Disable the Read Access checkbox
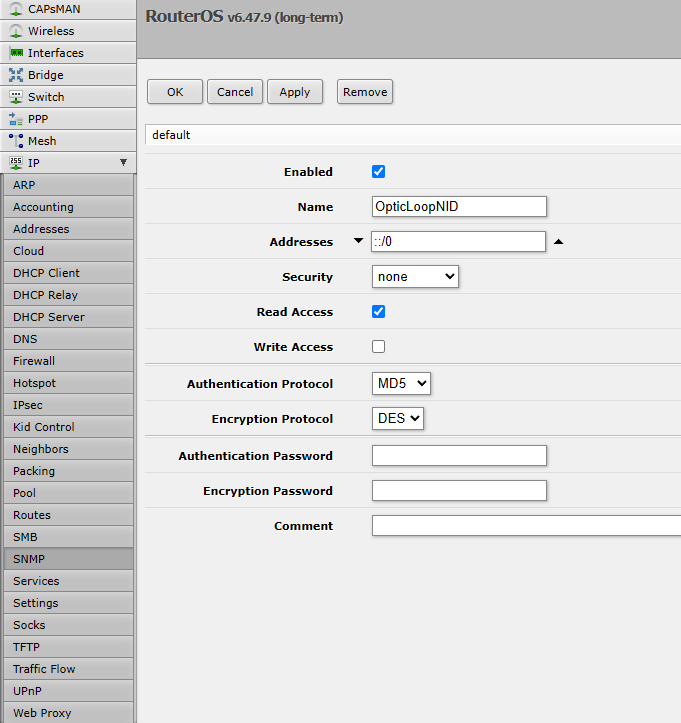 pos(378,312)
